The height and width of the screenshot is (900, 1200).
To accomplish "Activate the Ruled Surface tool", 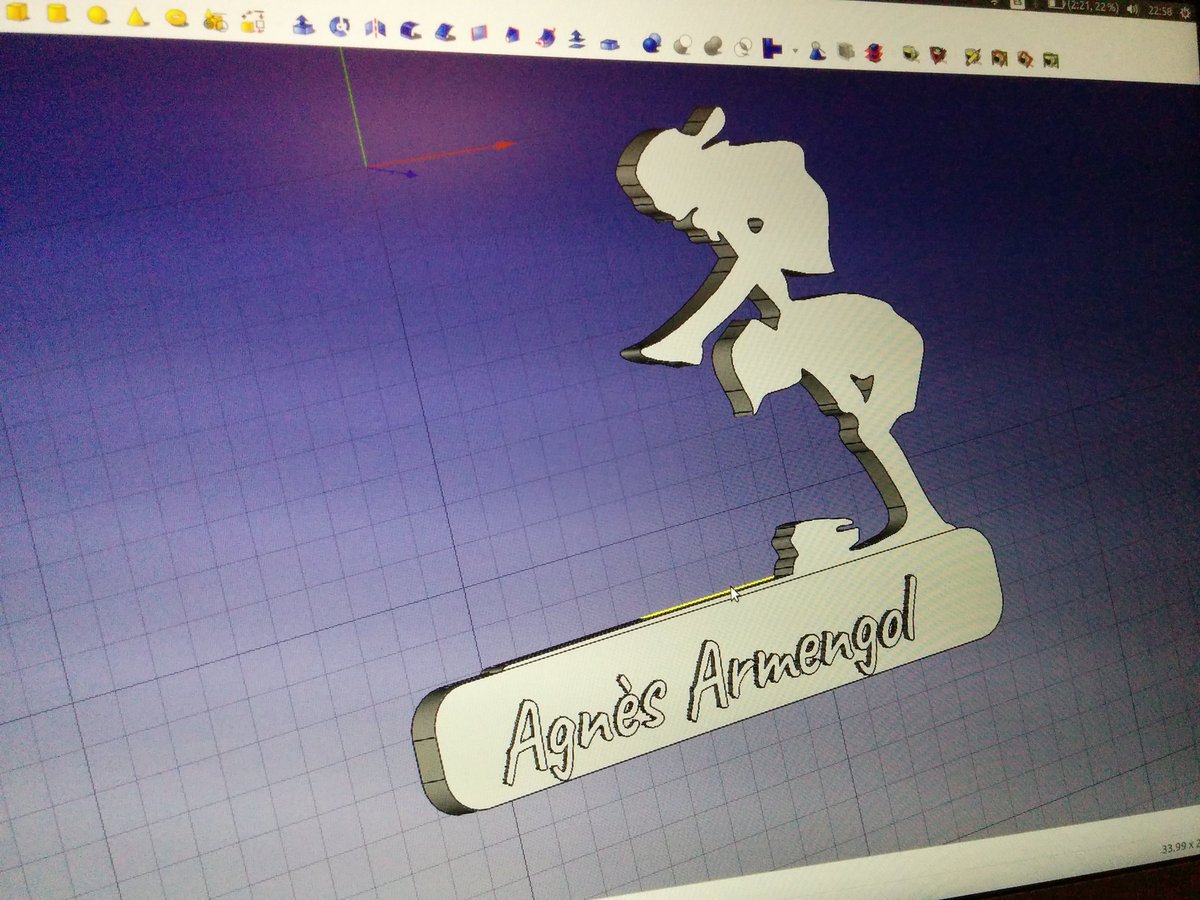I will tap(479, 33).
